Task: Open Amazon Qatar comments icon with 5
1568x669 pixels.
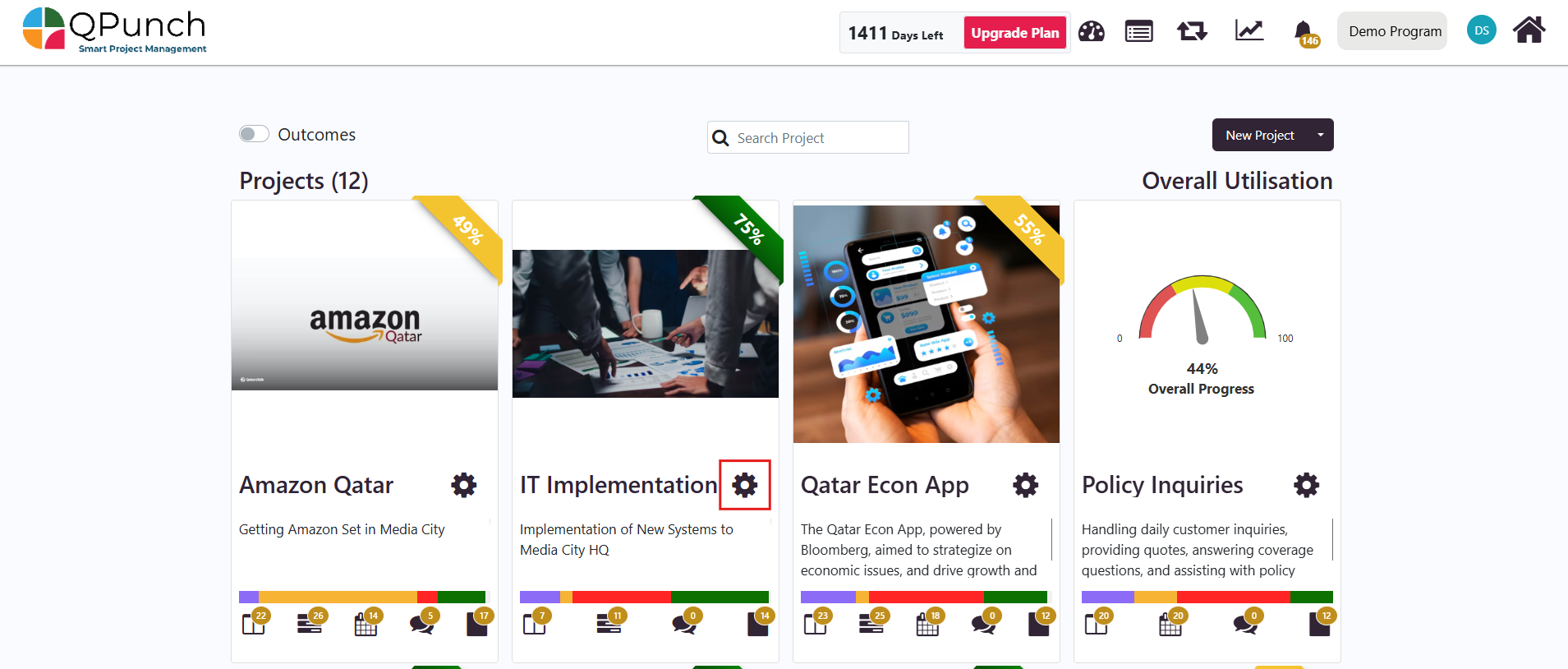Action: tap(424, 622)
